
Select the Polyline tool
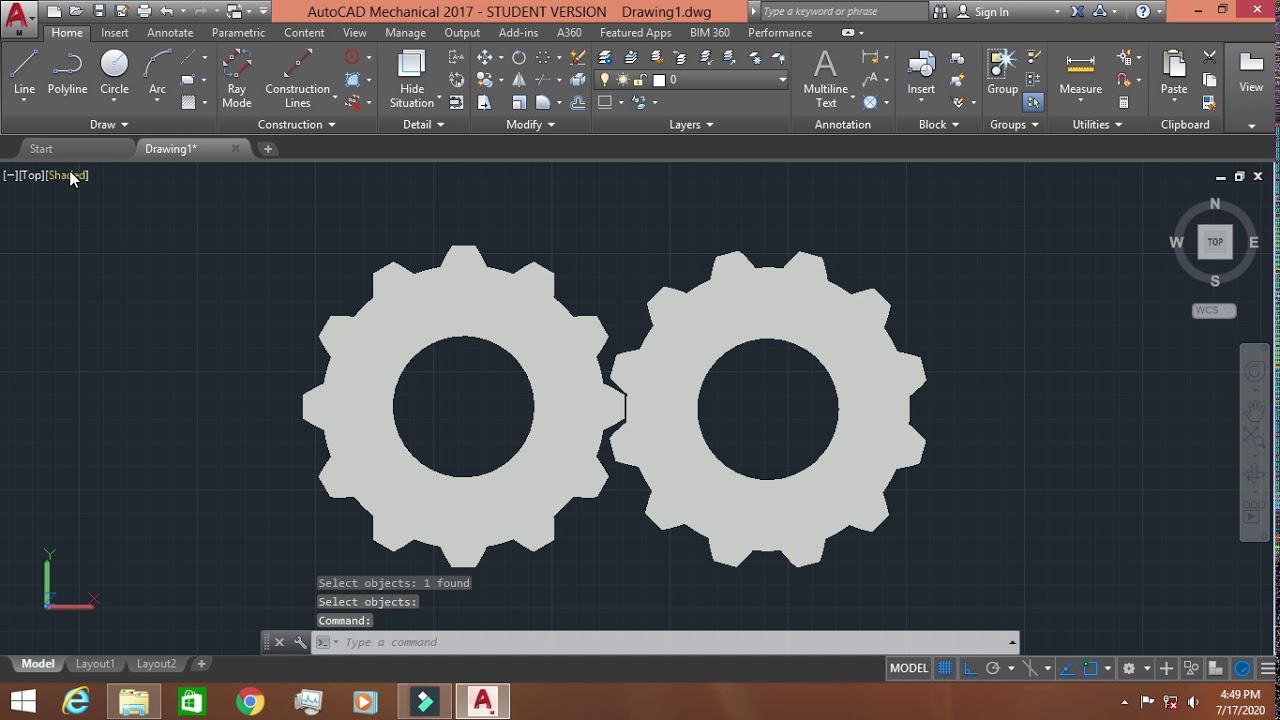(x=67, y=75)
